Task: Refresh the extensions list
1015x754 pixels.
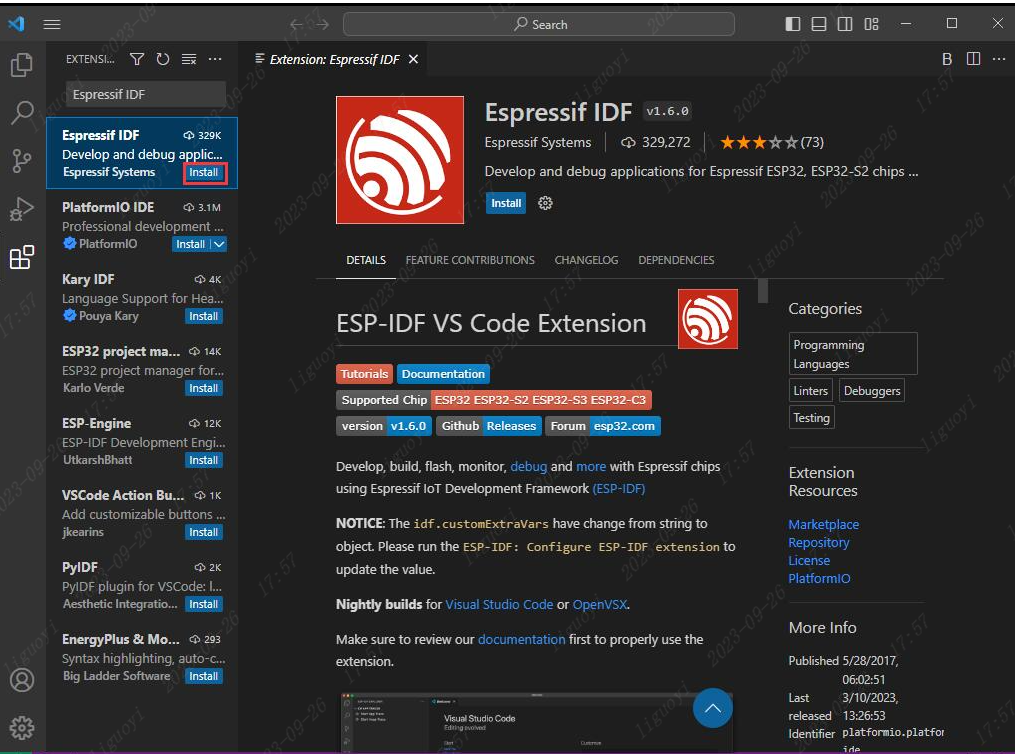Action: click(x=162, y=60)
